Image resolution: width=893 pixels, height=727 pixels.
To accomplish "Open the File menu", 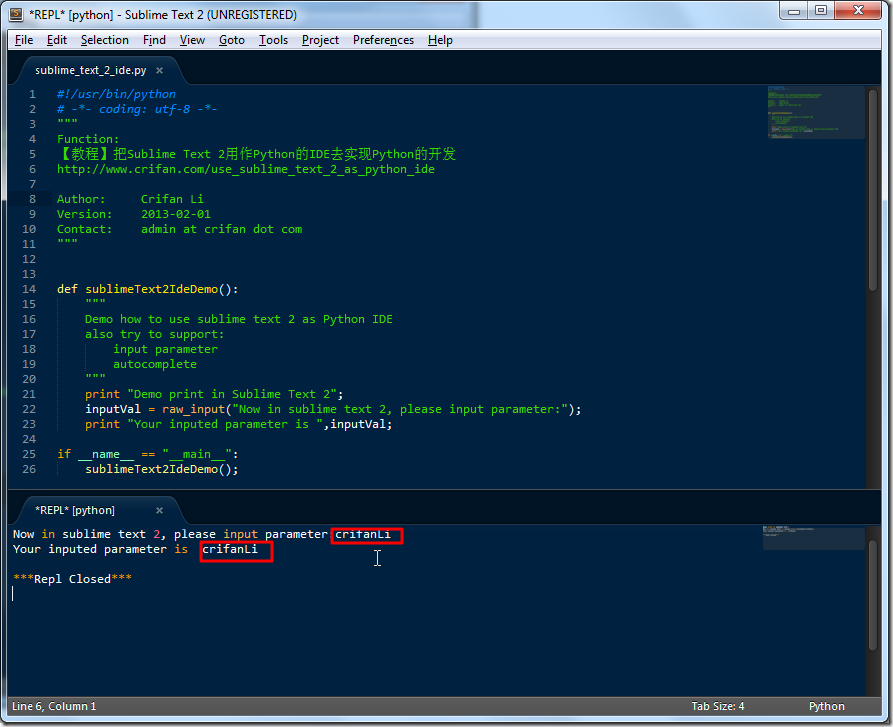I will click(x=23, y=40).
